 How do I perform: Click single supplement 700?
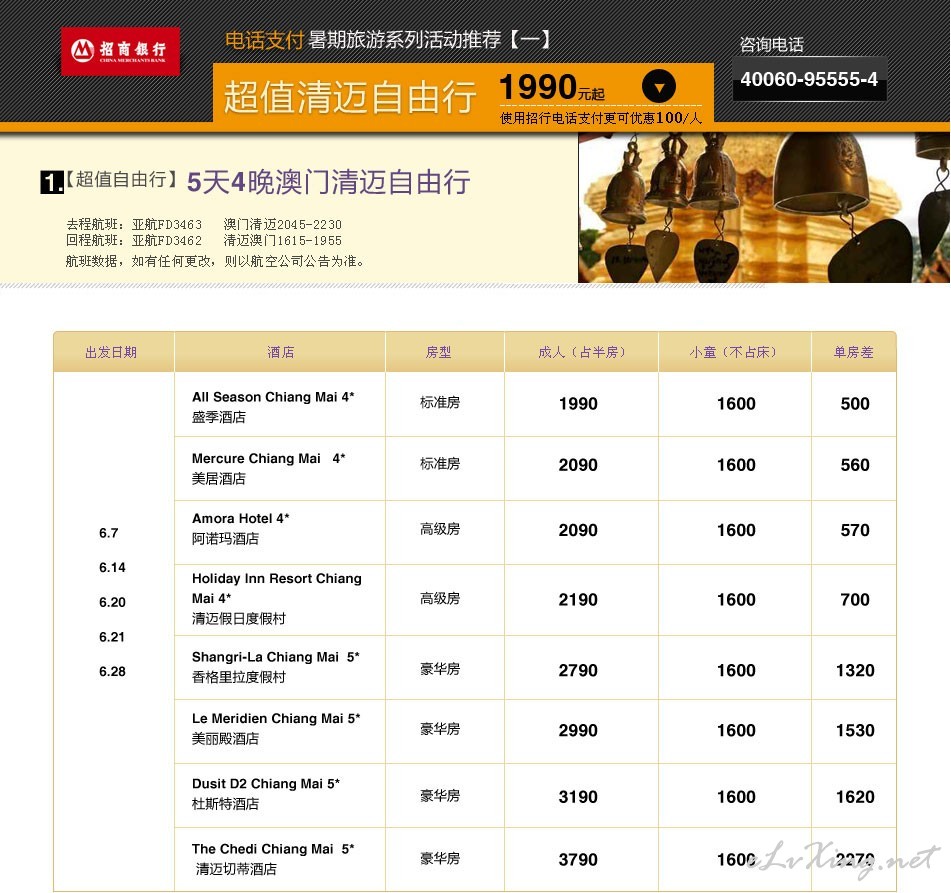(855, 600)
